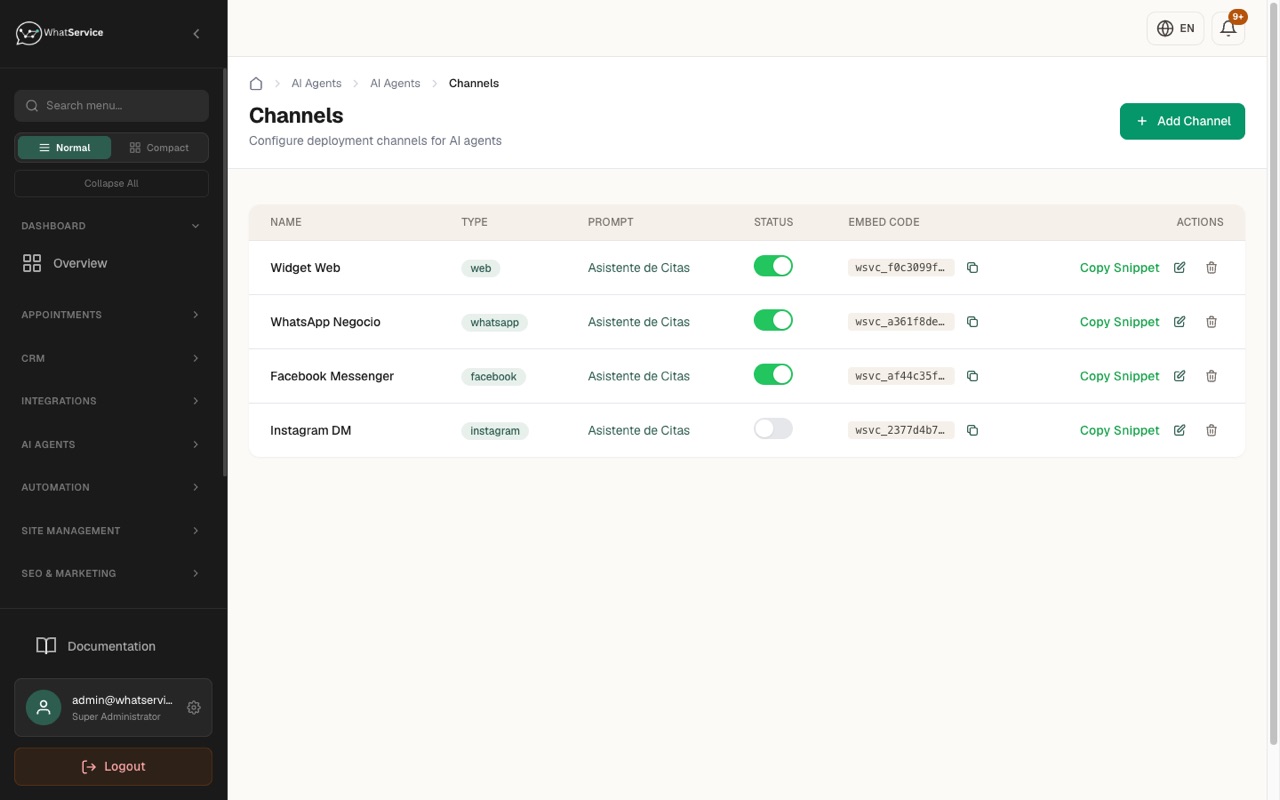Viewport: 1280px width, 800px height.
Task: Edit the Facebook Messenger channel
Action: pos(1180,376)
